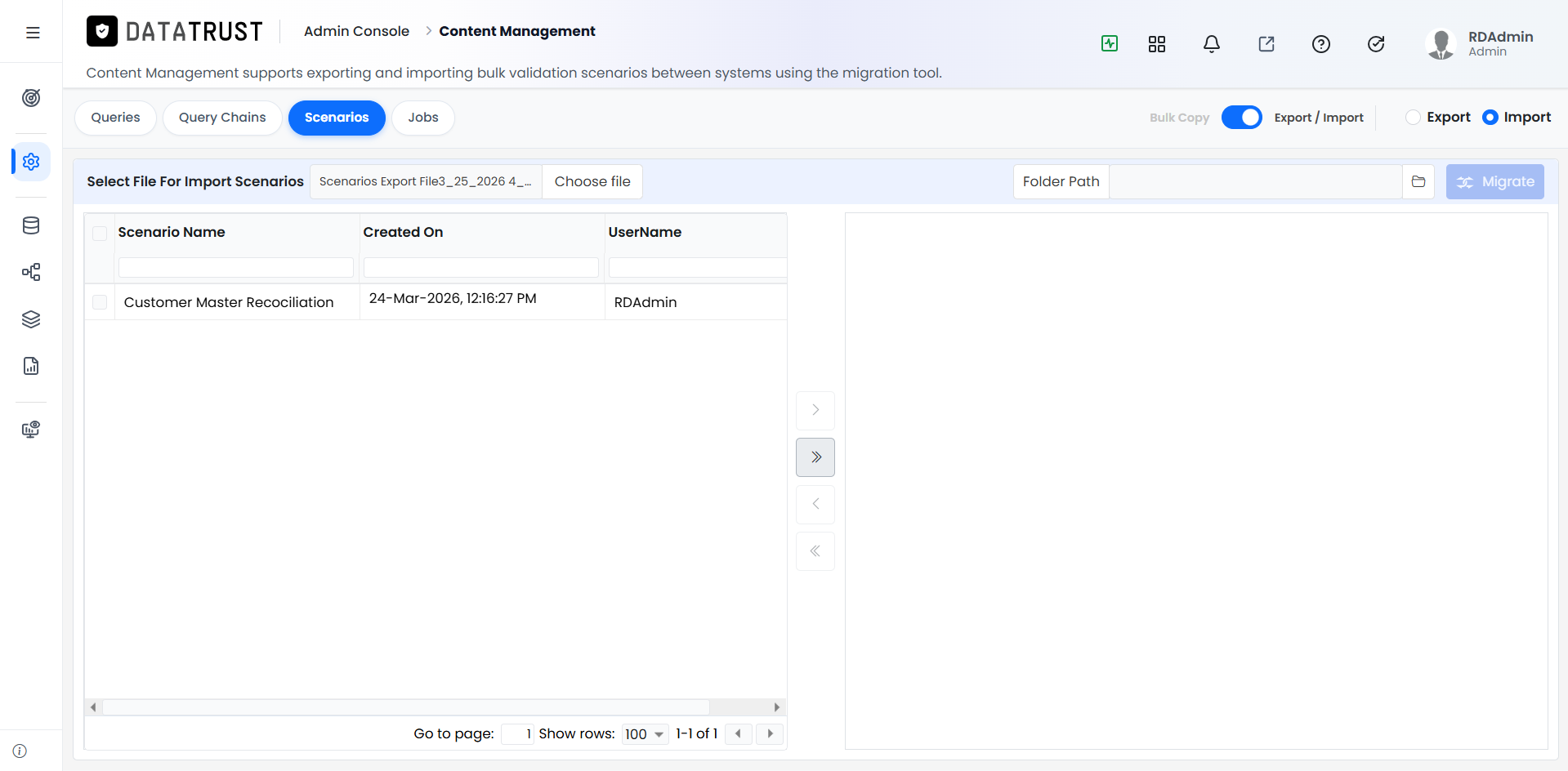Viewport: 1568px width, 771px height.
Task: Select the Import radio button
Action: click(x=1490, y=118)
